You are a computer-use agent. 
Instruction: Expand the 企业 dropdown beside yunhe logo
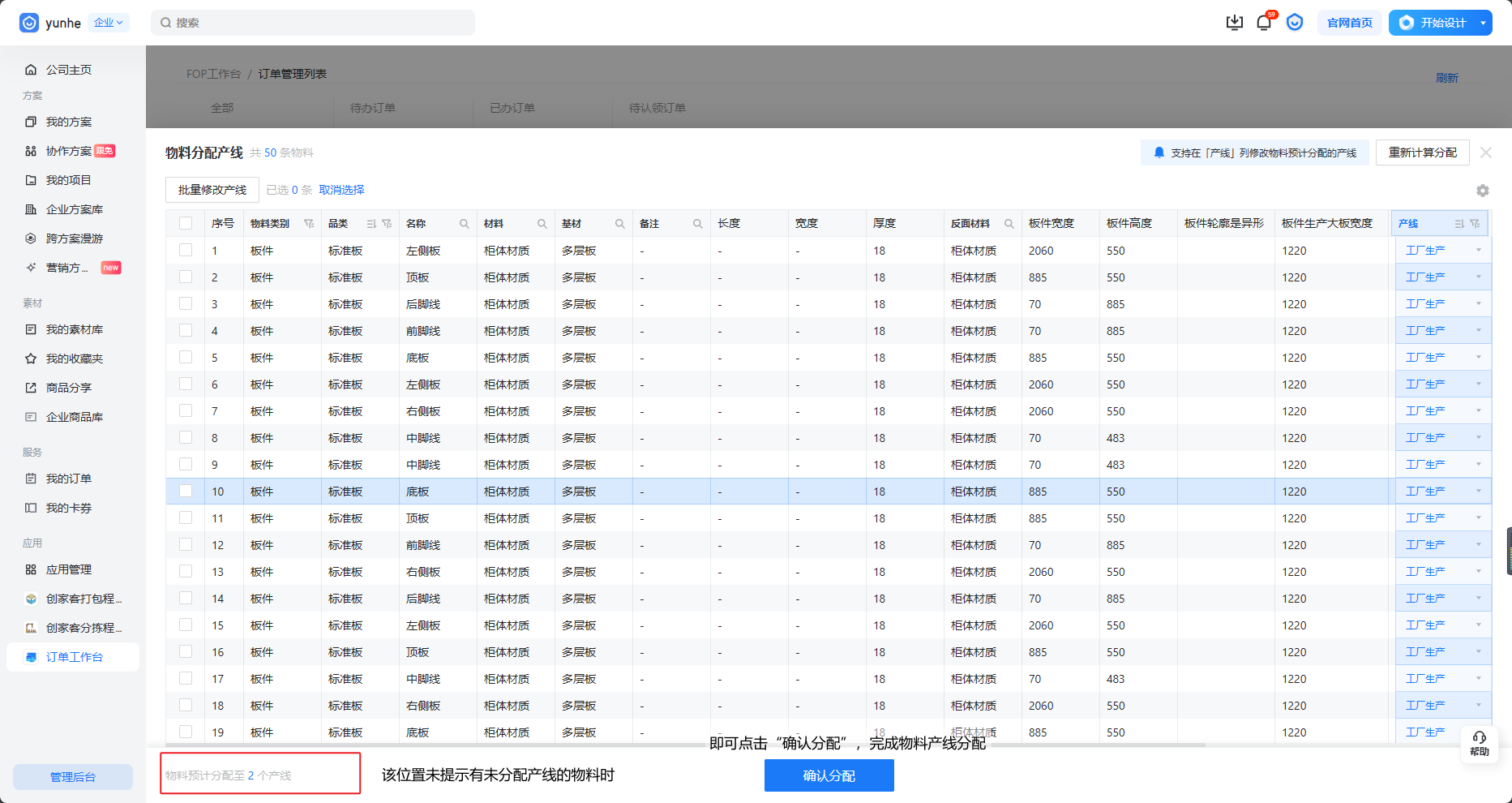coord(109,23)
